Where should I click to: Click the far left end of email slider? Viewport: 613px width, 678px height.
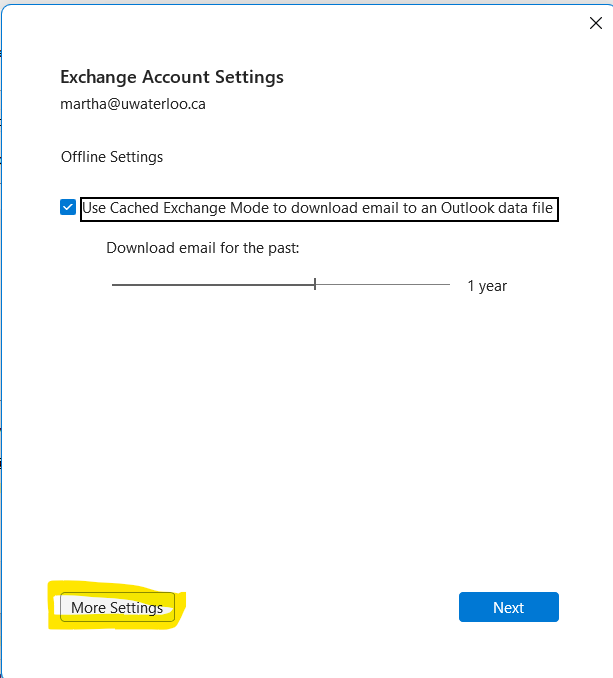(114, 285)
